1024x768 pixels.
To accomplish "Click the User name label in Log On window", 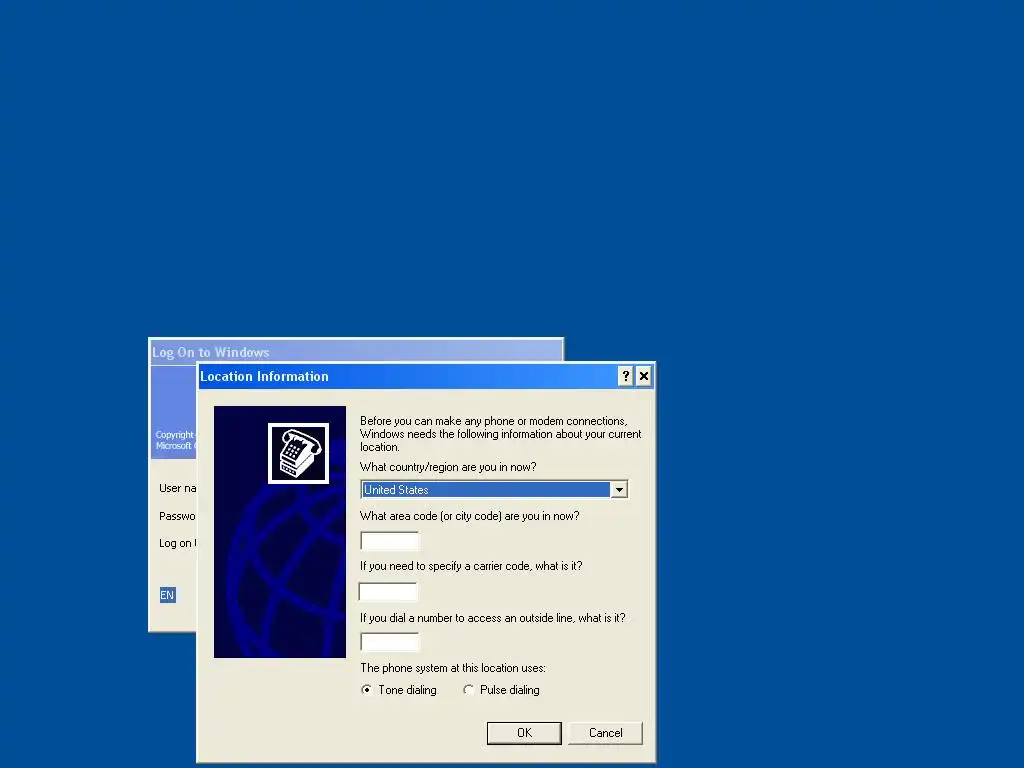I will click(x=178, y=488).
